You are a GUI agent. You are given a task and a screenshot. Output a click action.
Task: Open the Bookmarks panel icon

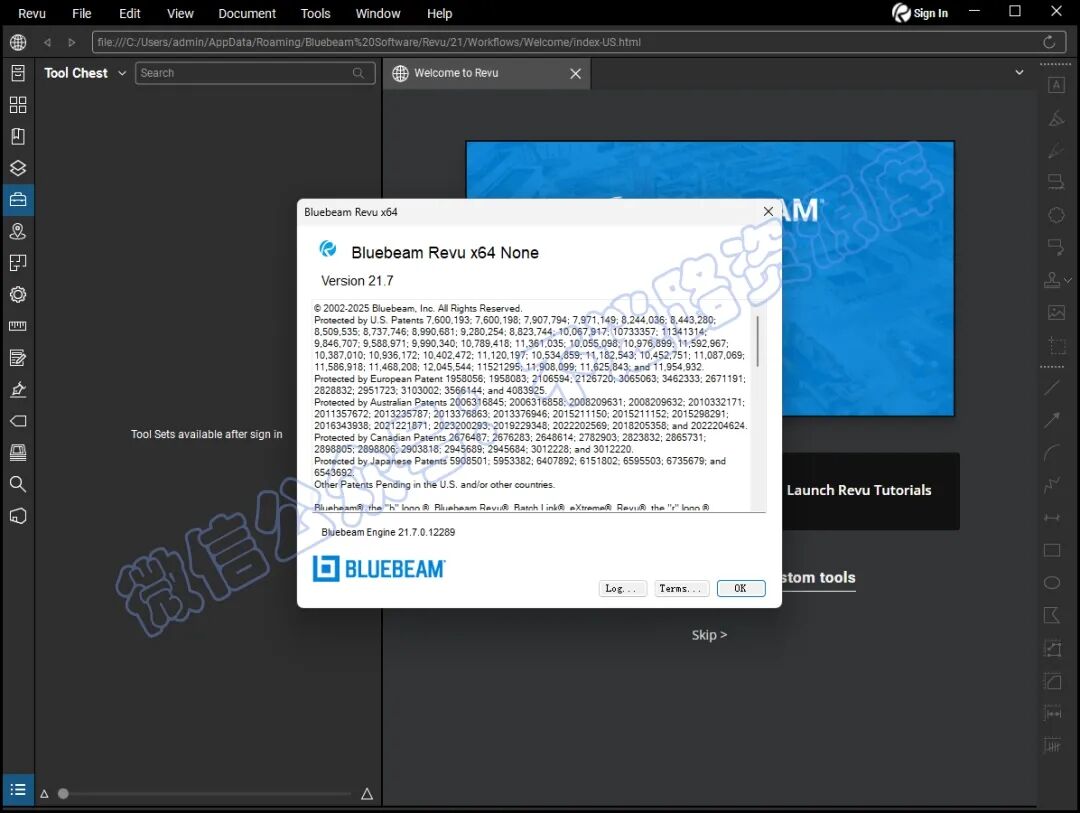tap(18, 136)
